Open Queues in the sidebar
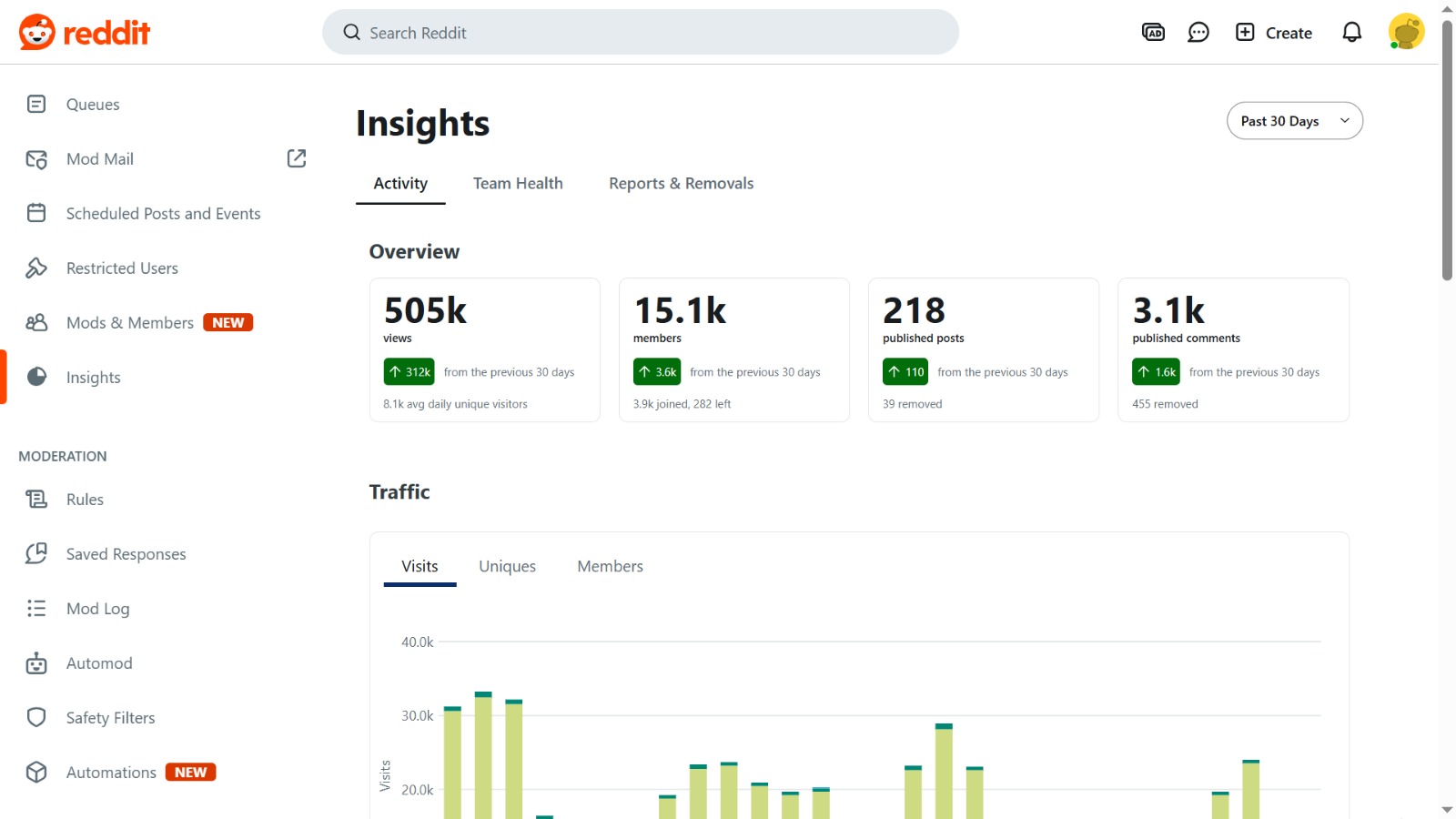 pyautogui.click(x=92, y=105)
